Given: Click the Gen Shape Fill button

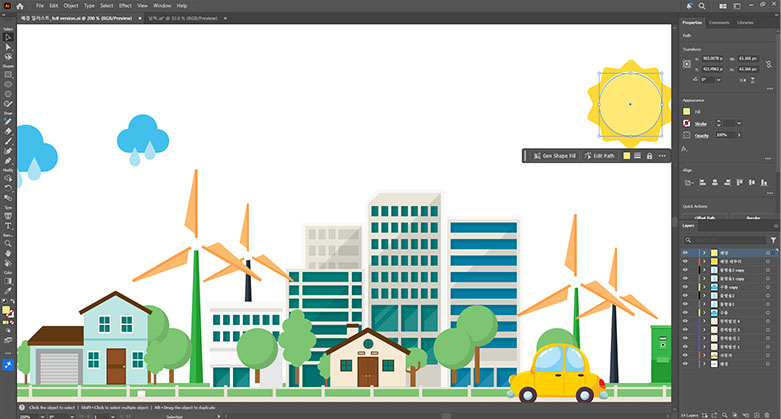Looking at the screenshot, I should [x=554, y=156].
